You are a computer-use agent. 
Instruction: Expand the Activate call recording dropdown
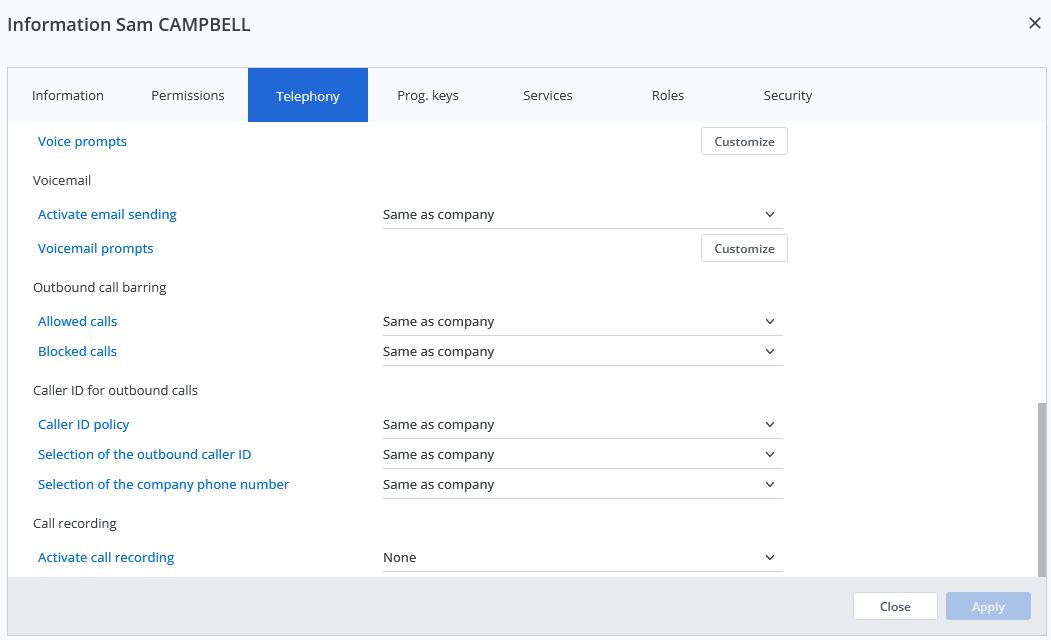(582, 558)
